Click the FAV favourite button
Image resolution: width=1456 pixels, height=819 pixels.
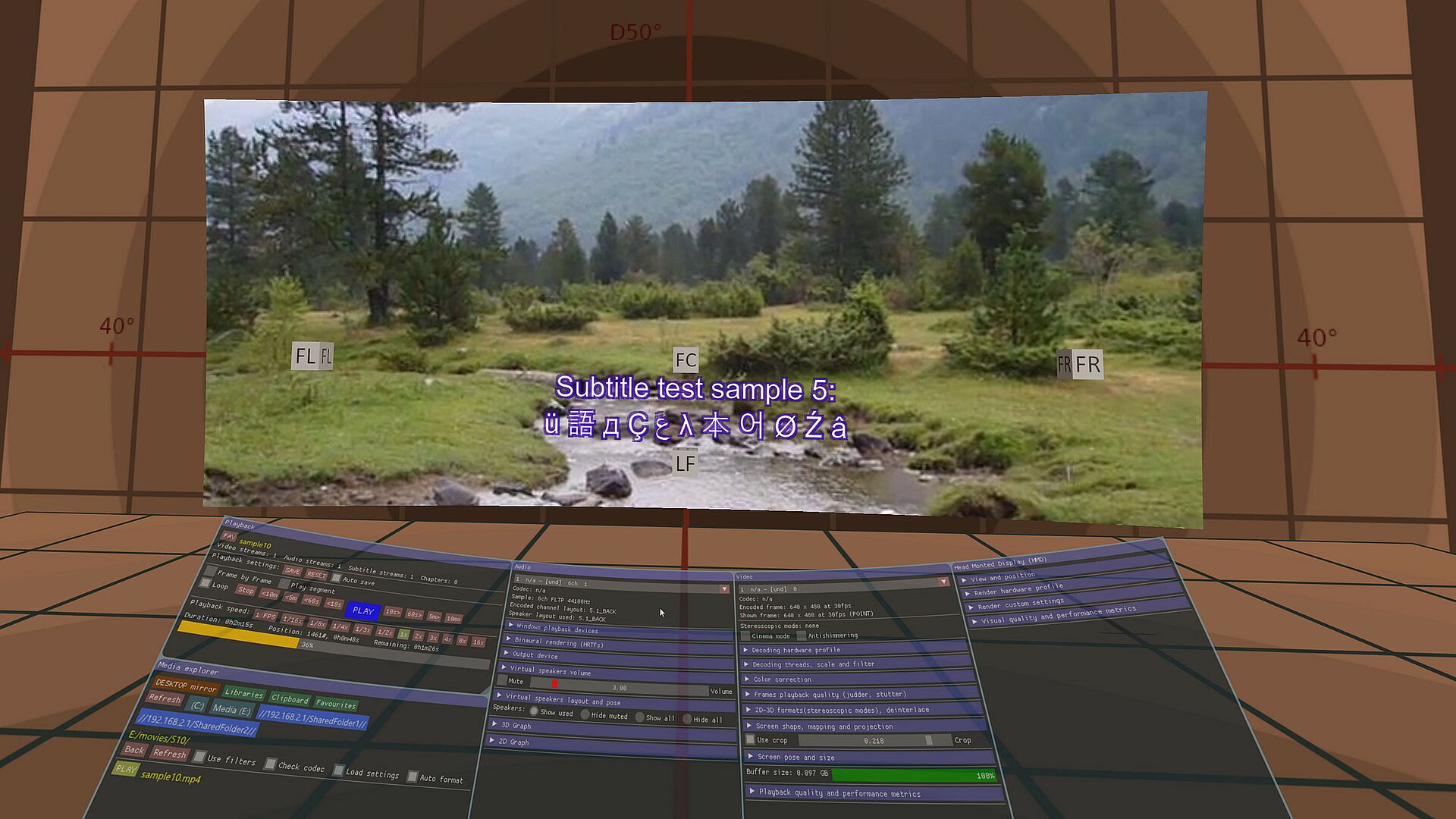[x=229, y=536]
